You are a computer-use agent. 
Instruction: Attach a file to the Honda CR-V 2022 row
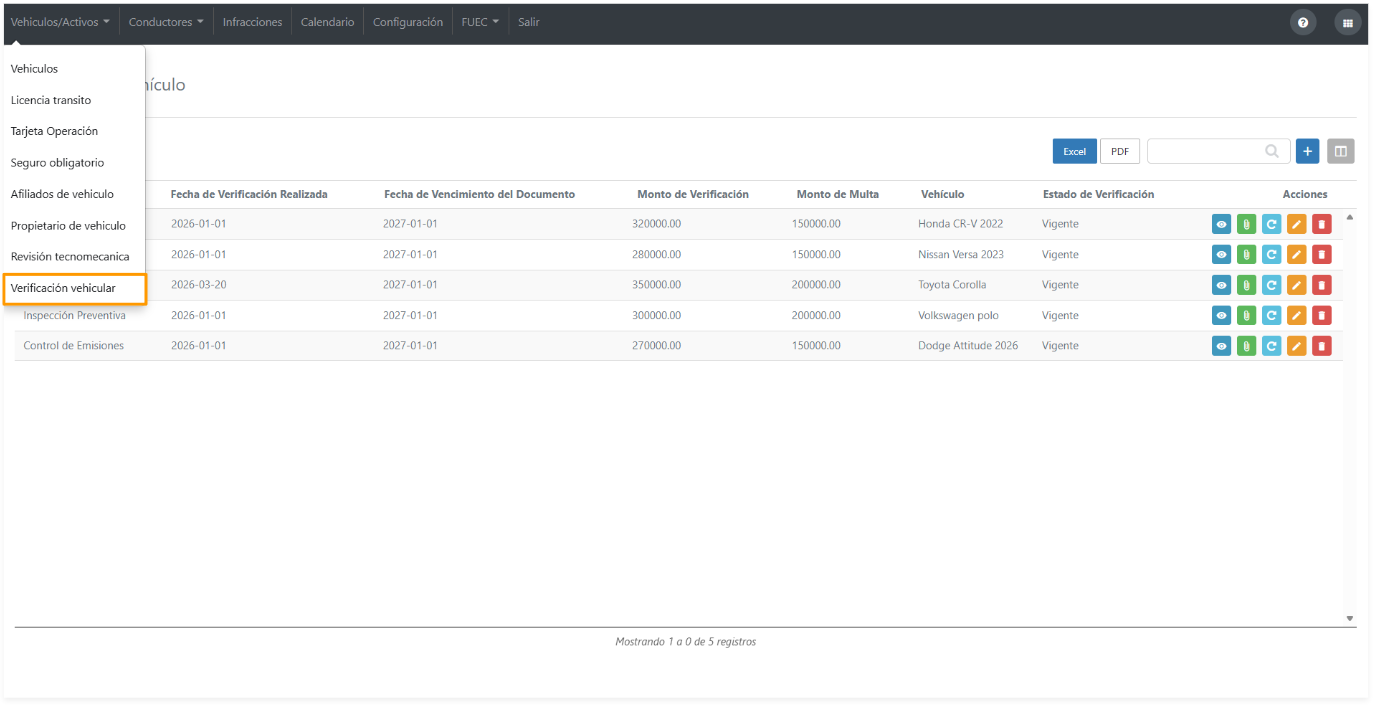click(1246, 224)
